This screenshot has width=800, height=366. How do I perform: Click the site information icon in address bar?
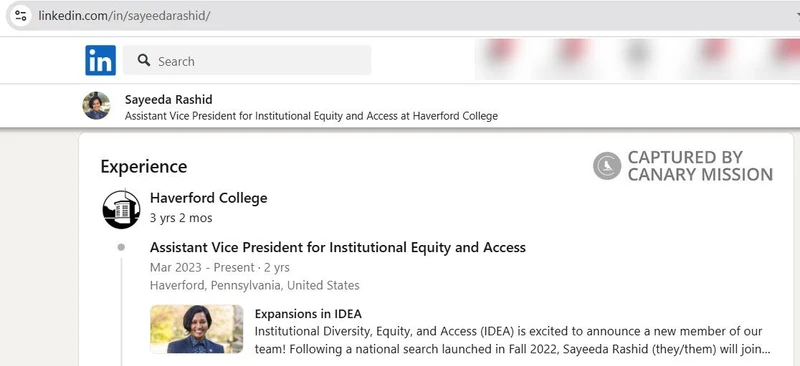20,15
